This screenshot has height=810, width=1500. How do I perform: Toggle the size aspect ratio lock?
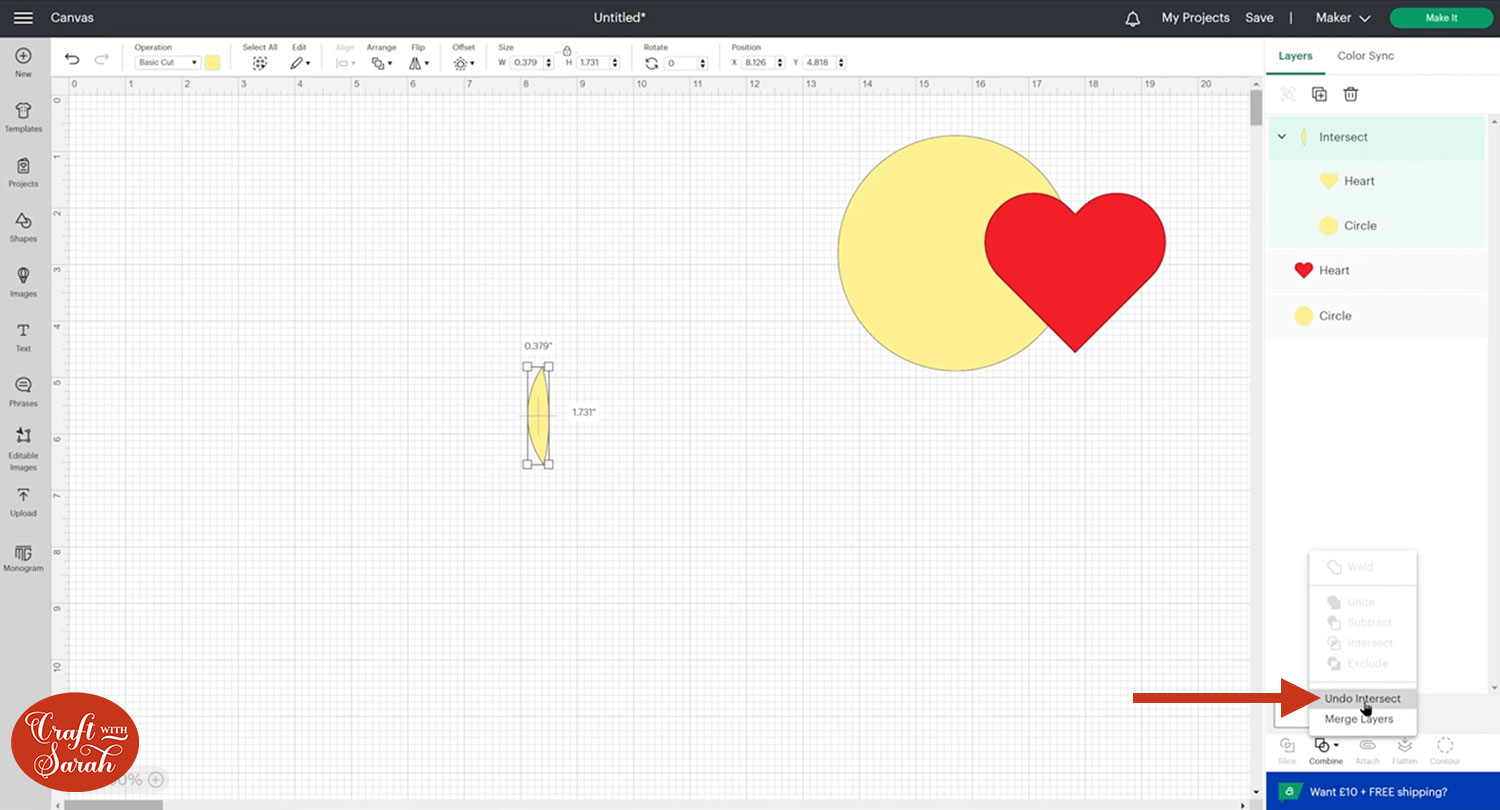click(x=567, y=50)
